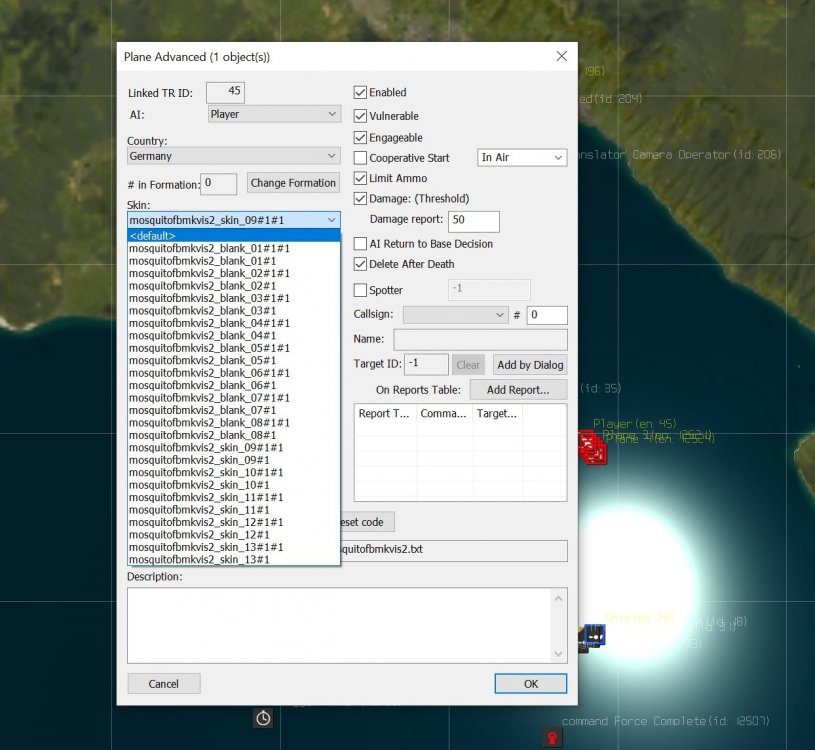This screenshot has height=750, width=815.
Task: Click the Change Formation button
Action: [293, 183]
